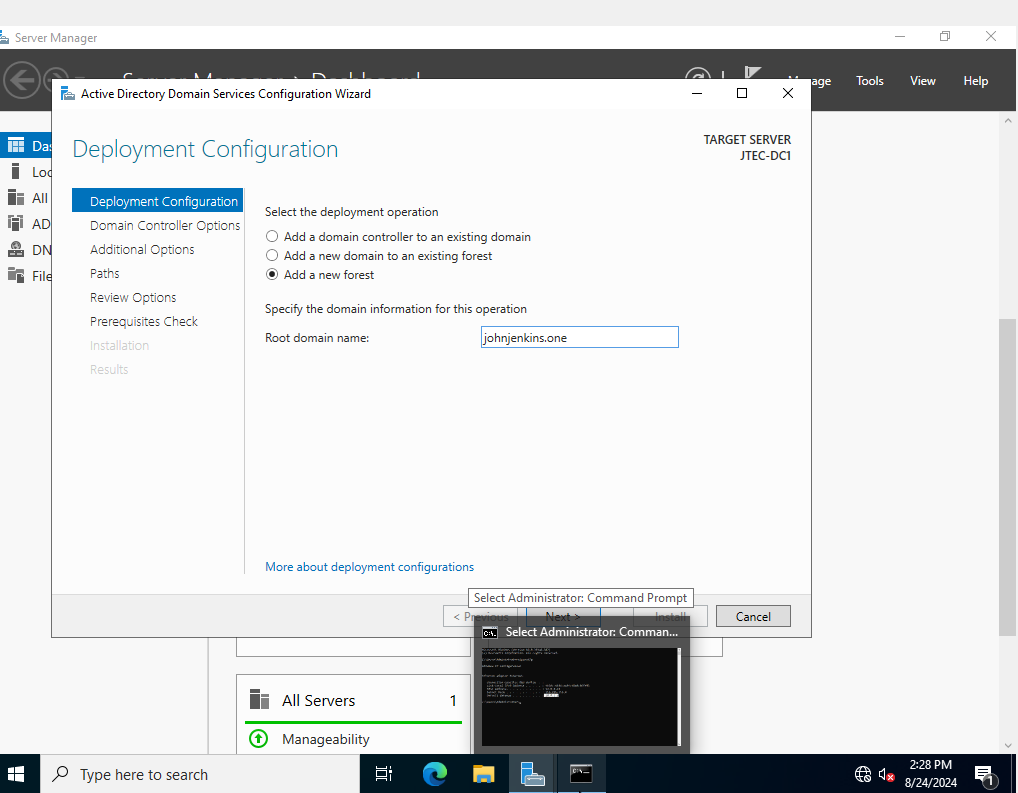Click the Cancel button in wizard
This screenshot has width=1018, height=793.
[x=753, y=616]
